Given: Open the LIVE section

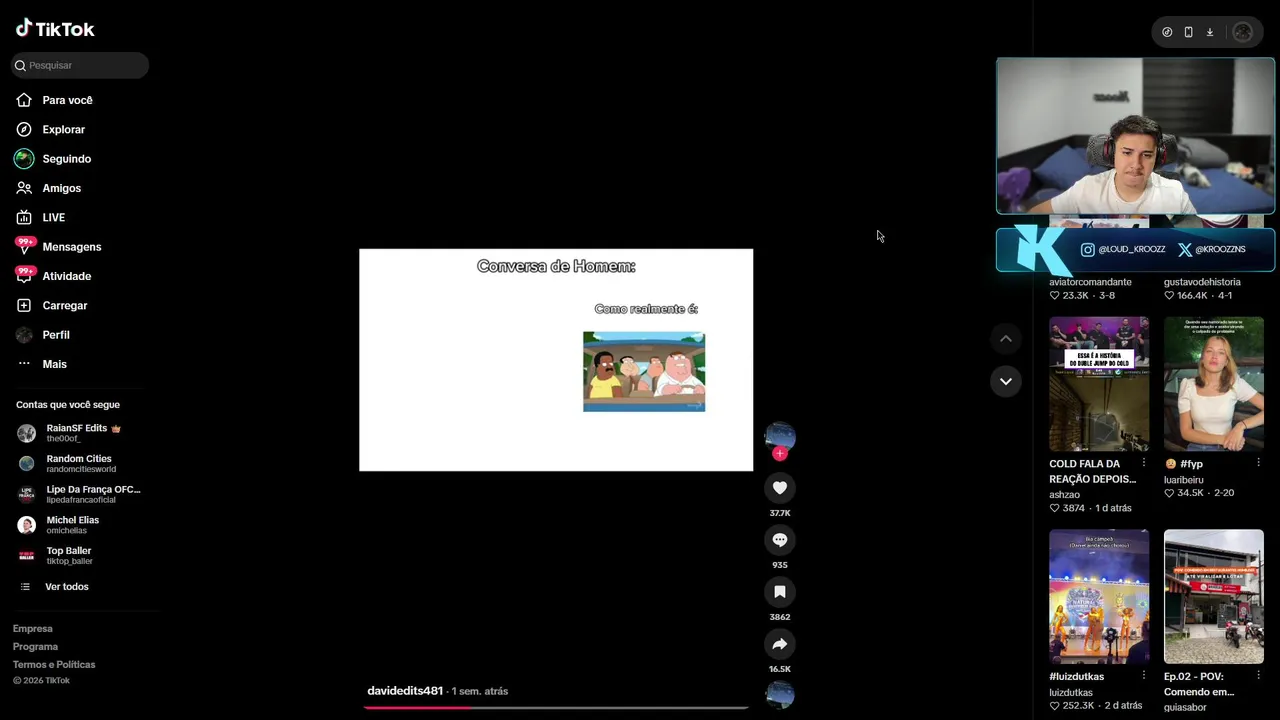Looking at the screenshot, I should [x=54, y=217].
